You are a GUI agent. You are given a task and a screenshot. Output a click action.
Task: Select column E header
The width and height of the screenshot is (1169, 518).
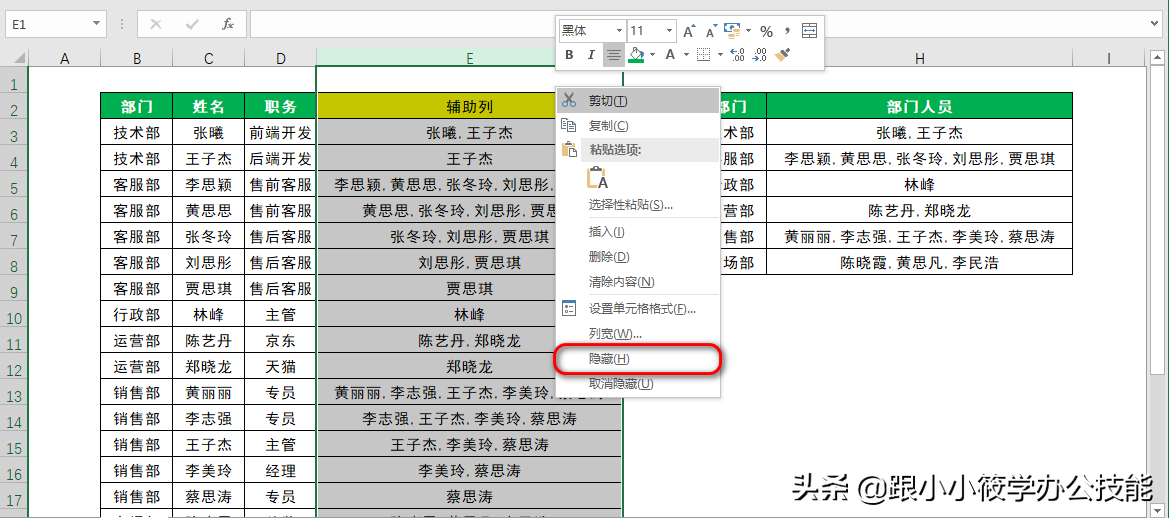tap(470, 58)
